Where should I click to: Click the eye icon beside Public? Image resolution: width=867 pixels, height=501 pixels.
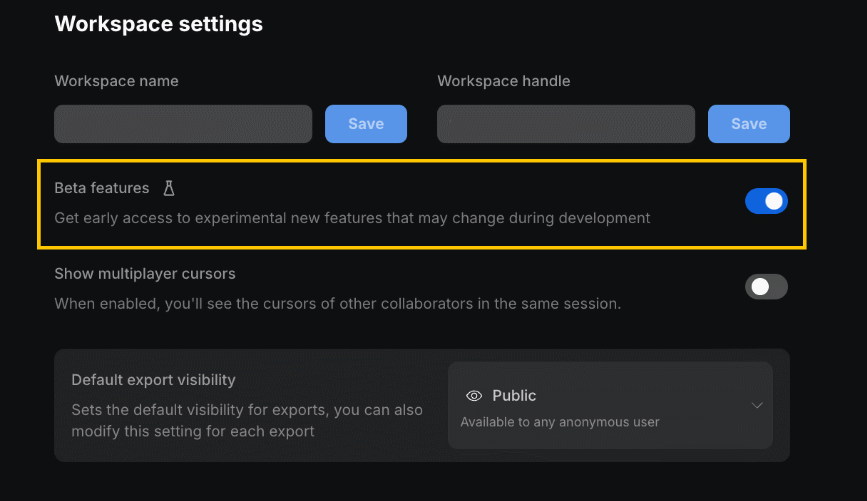474,396
